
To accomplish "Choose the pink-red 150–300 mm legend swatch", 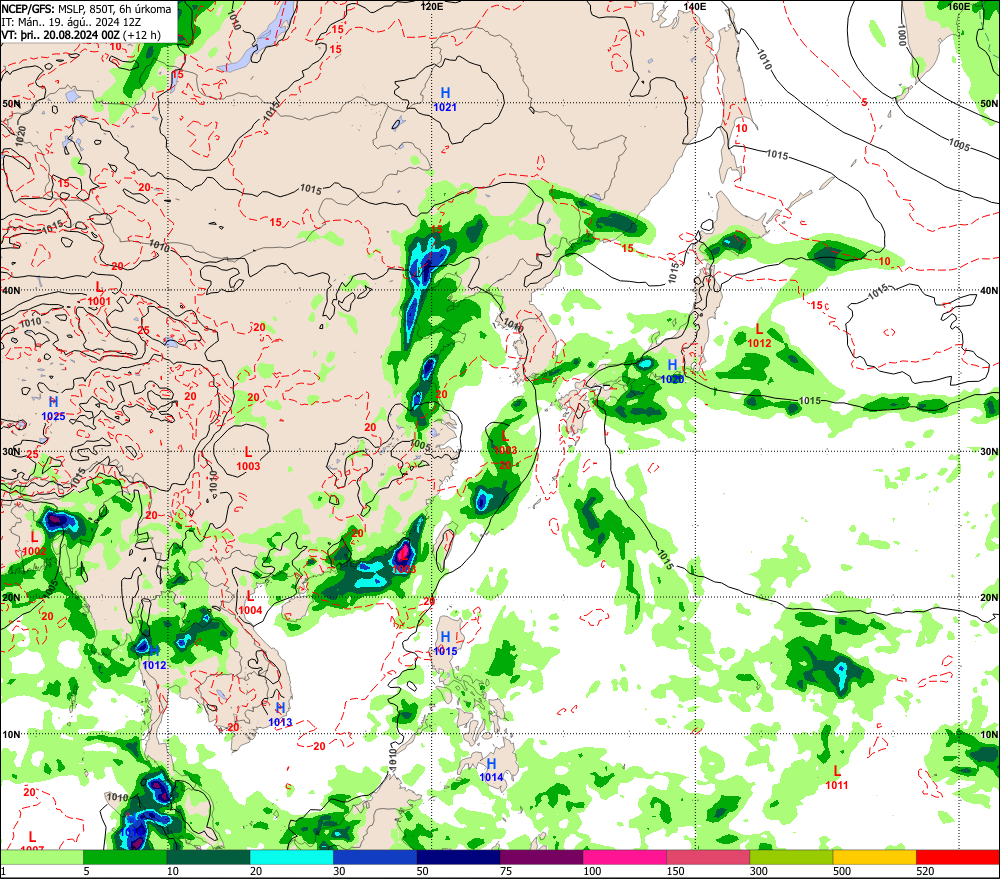I will tap(708, 857).
